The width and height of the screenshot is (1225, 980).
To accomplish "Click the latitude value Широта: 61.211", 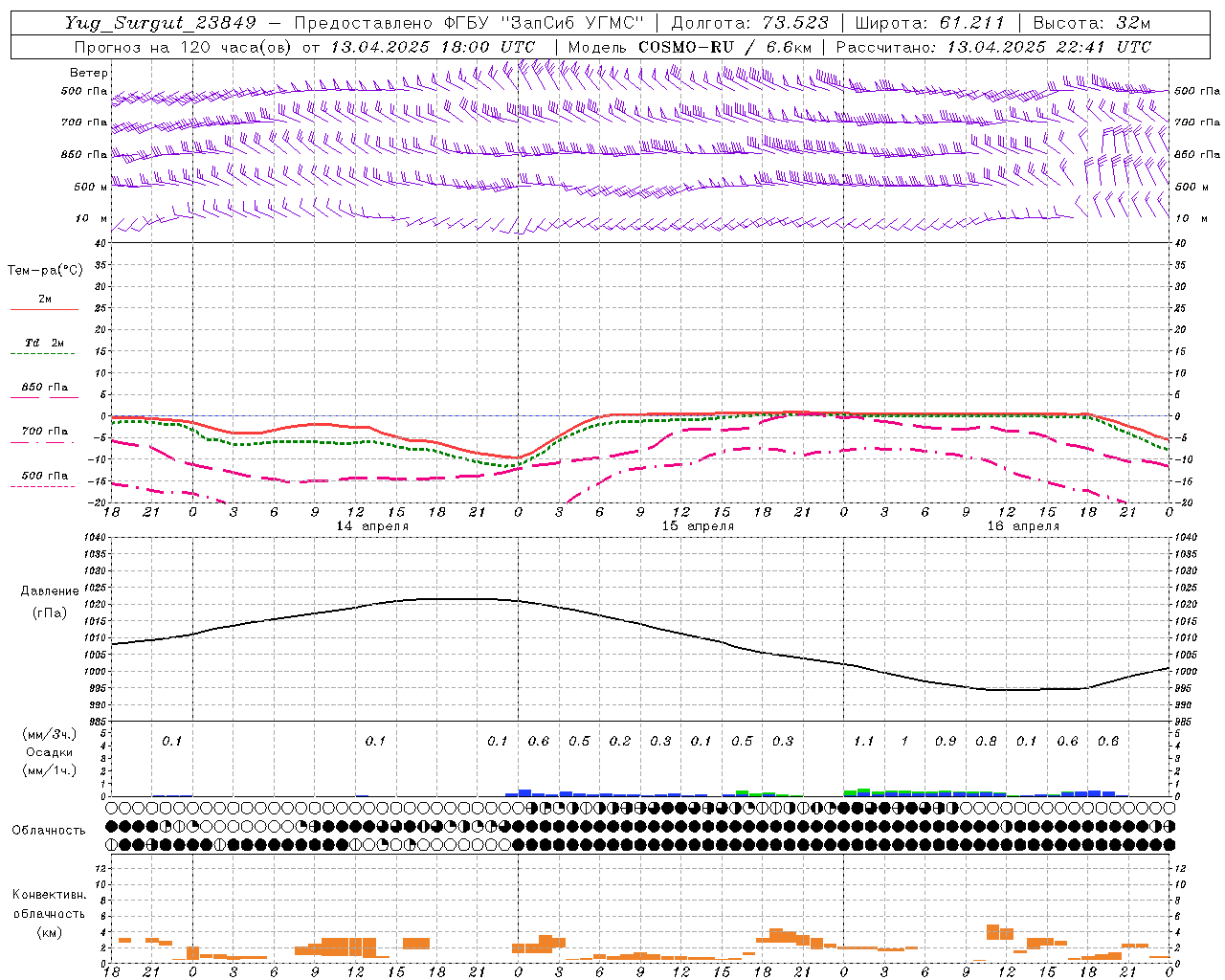I will [x=929, y=23].
